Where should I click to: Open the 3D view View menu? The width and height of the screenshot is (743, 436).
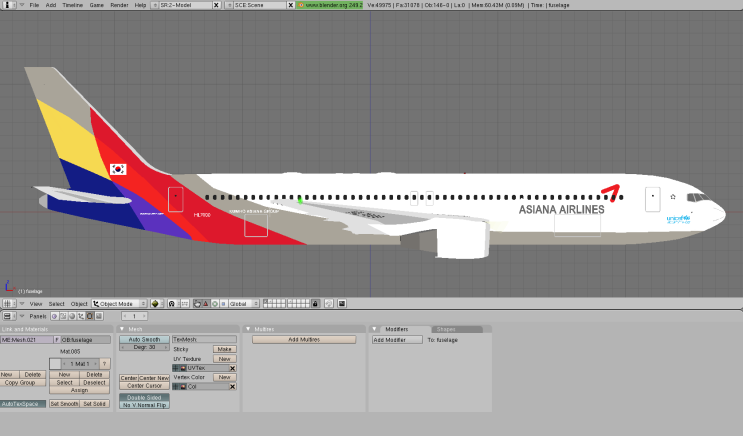point(36,304)
